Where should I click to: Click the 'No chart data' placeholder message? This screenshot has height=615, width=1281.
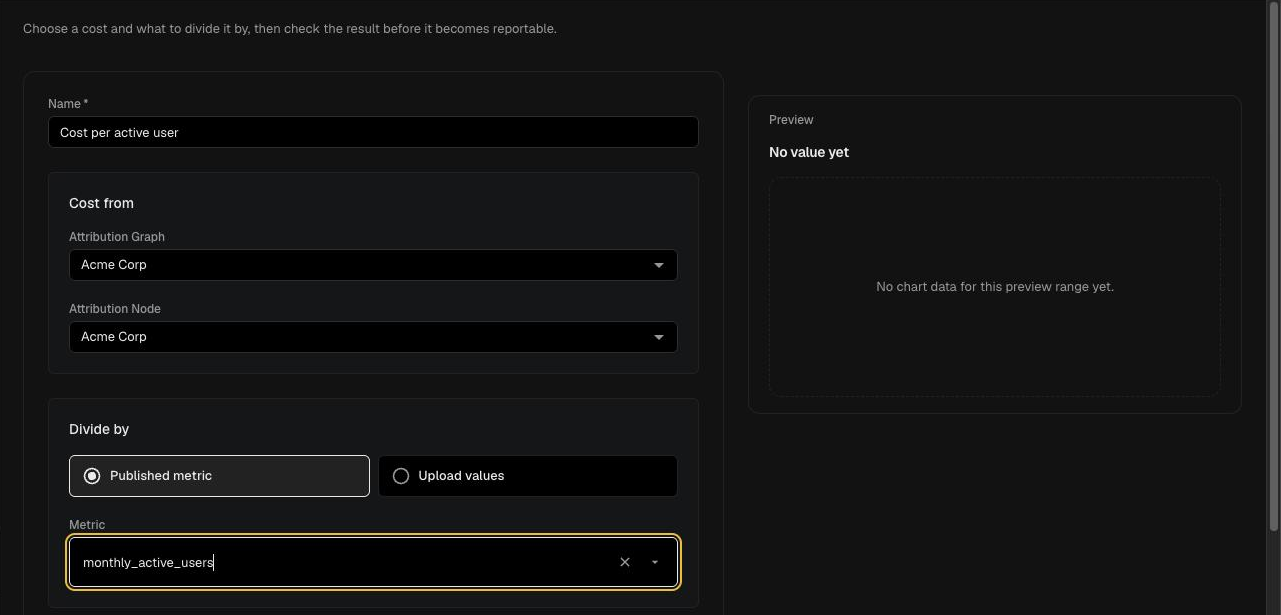click(x=995, y=287)
